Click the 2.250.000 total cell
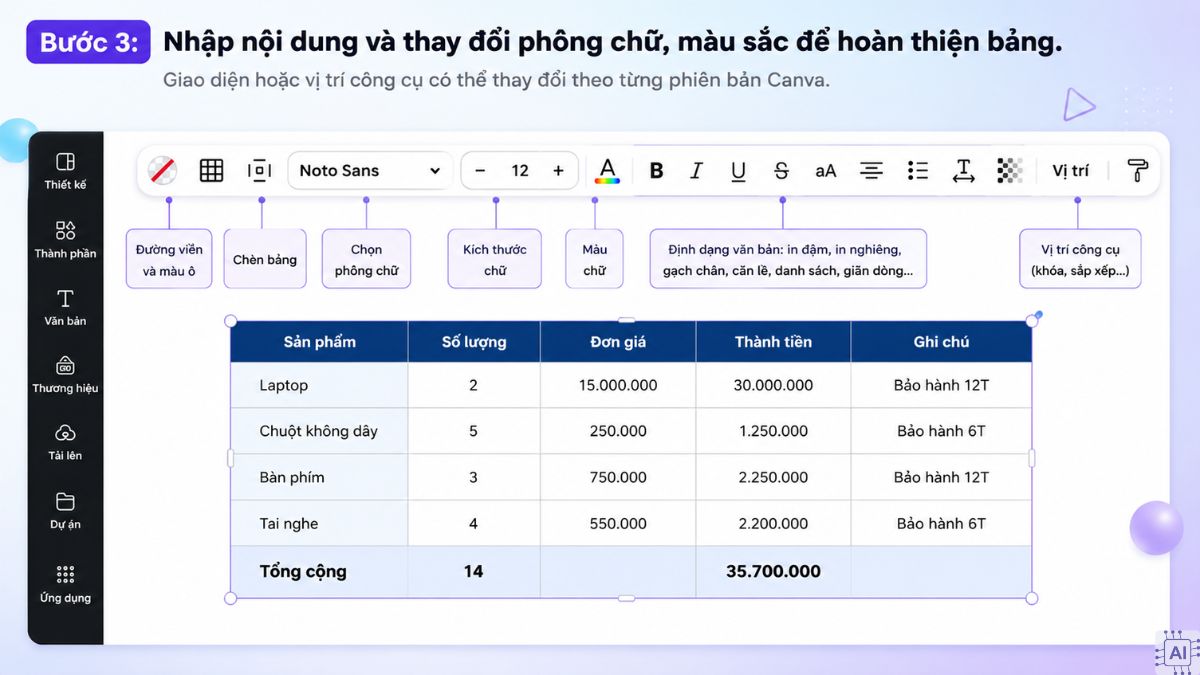The height and width of the screenshot is (675, 1200). [x=773, y=477]
